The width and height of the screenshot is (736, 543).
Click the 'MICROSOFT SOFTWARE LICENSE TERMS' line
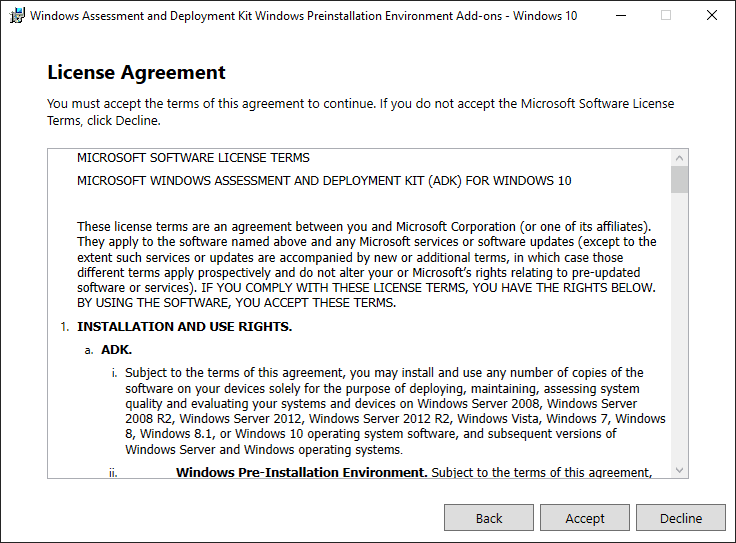coord(193,158)
